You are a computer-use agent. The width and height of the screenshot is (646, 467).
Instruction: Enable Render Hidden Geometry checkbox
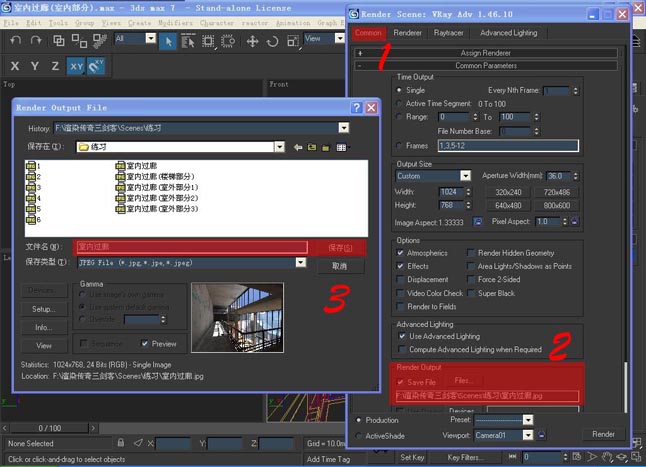pos(470,252)
